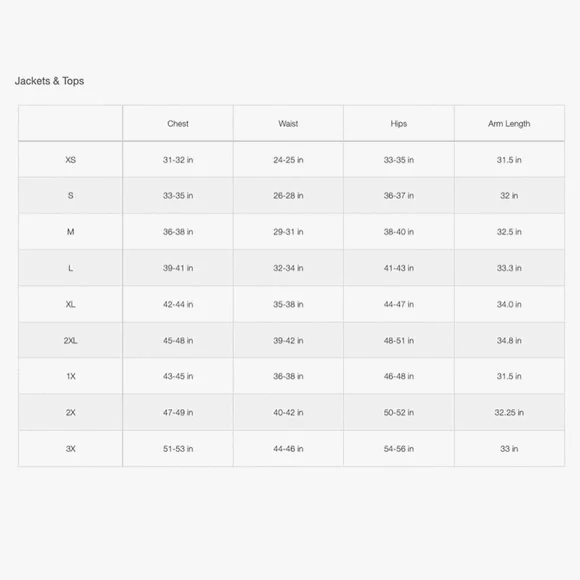The image size is (580, 580).
Task: Select the 2XL size row label
Action: [70, 341]
